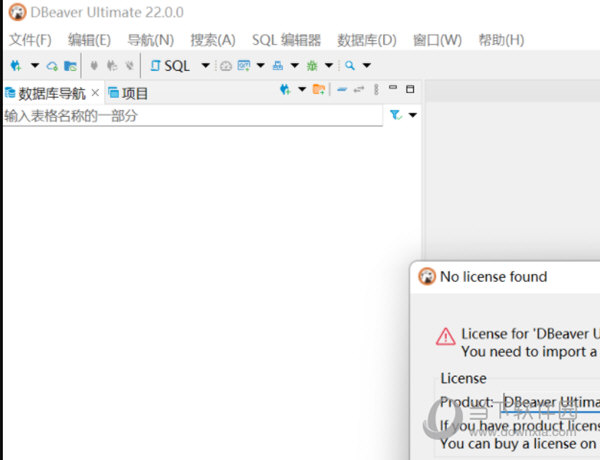
Task: Expand dropdown next to debug bug icon
Action: [329, 65]
